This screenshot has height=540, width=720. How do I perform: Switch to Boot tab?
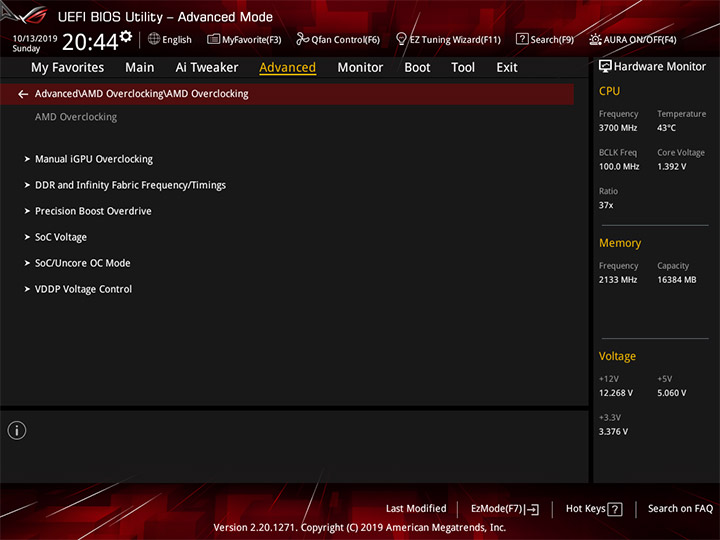point(417,68)
